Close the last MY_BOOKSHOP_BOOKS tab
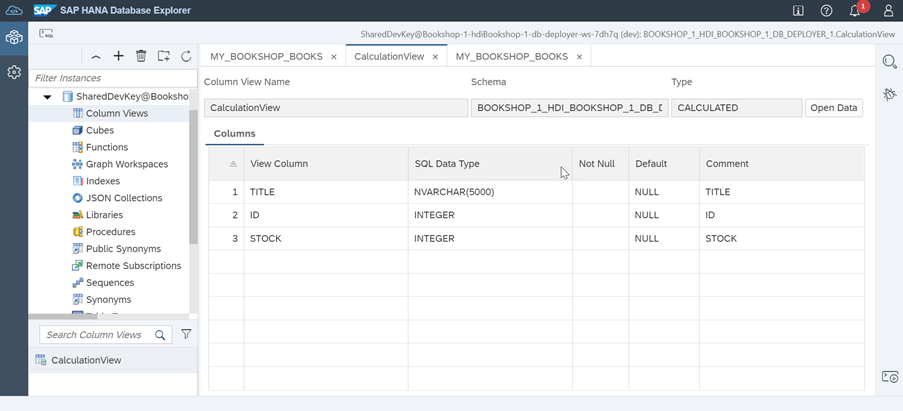903x411 pixels. (x=579, y=57)
